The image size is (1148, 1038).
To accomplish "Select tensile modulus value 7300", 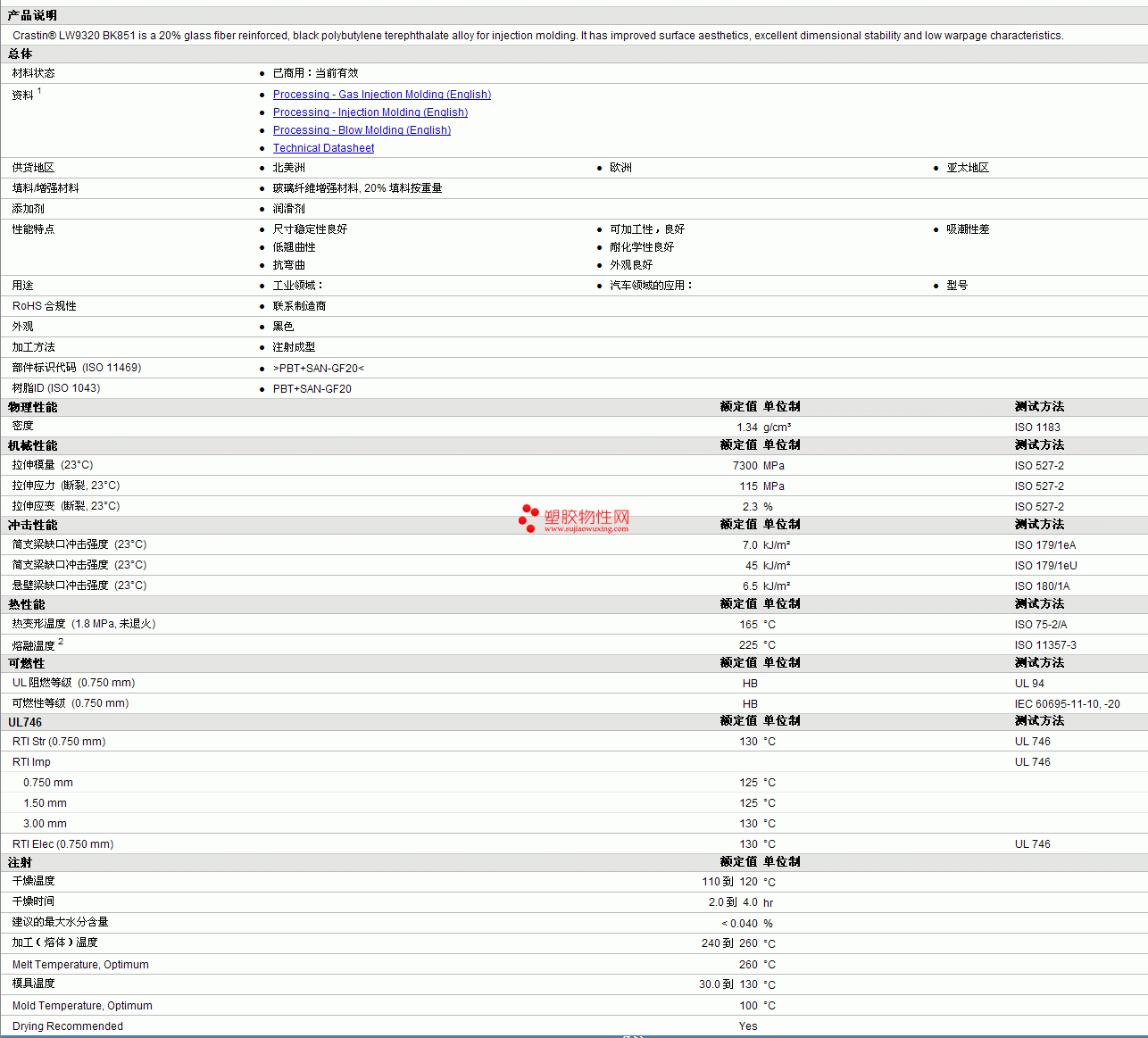I will pyautogui.click(x=745, y=466).
